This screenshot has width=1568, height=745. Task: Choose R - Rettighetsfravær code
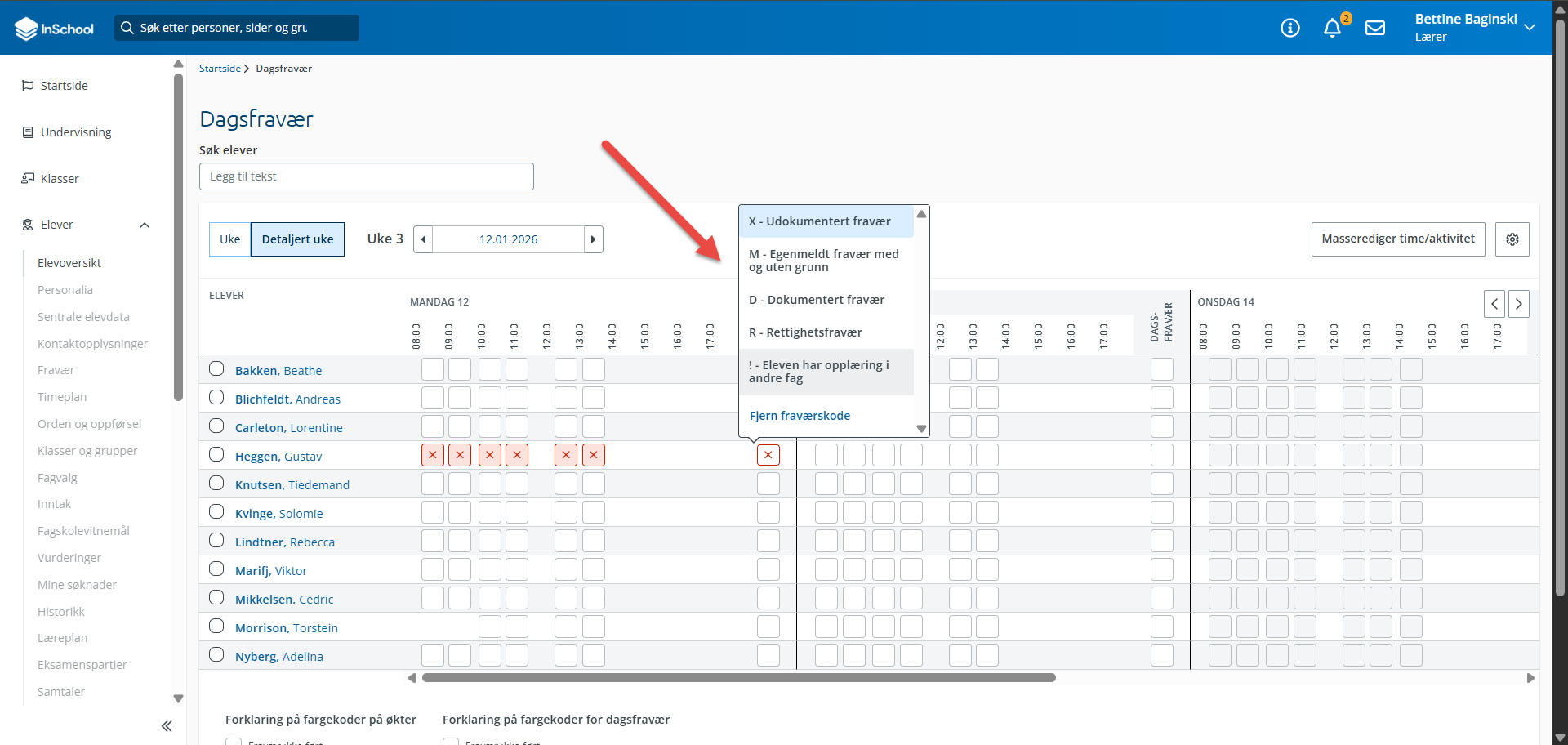pos(826,332)
